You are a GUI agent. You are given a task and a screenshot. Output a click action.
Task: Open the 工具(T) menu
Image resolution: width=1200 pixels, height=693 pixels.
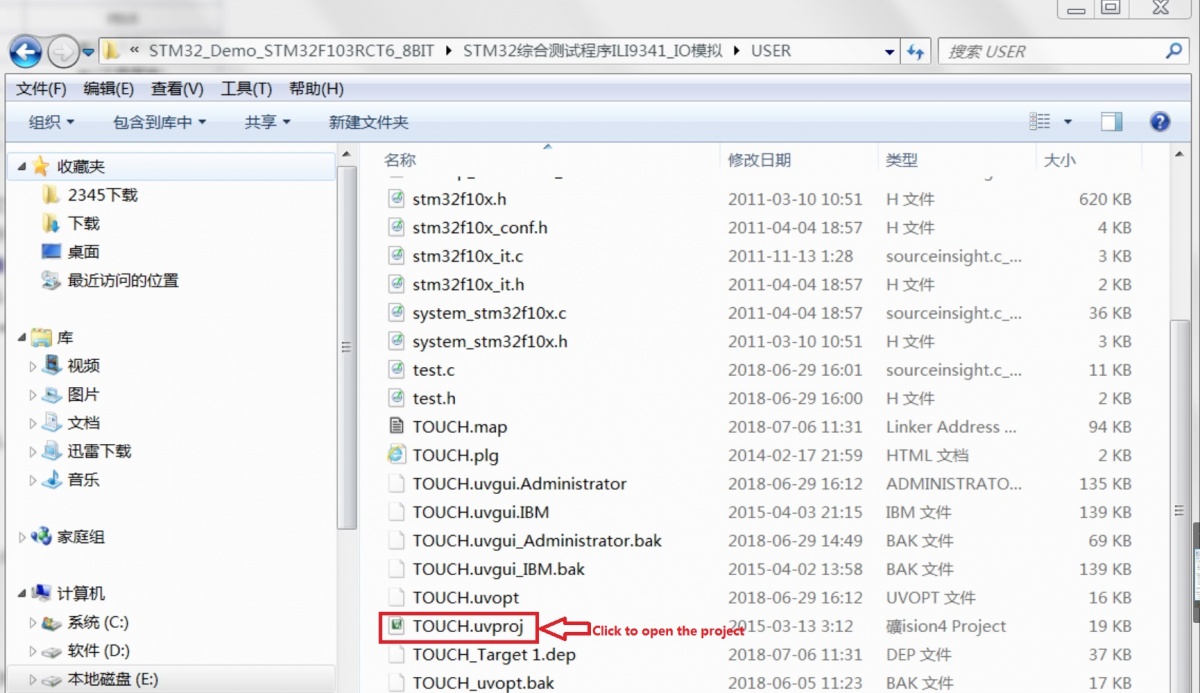coord(246,89)
